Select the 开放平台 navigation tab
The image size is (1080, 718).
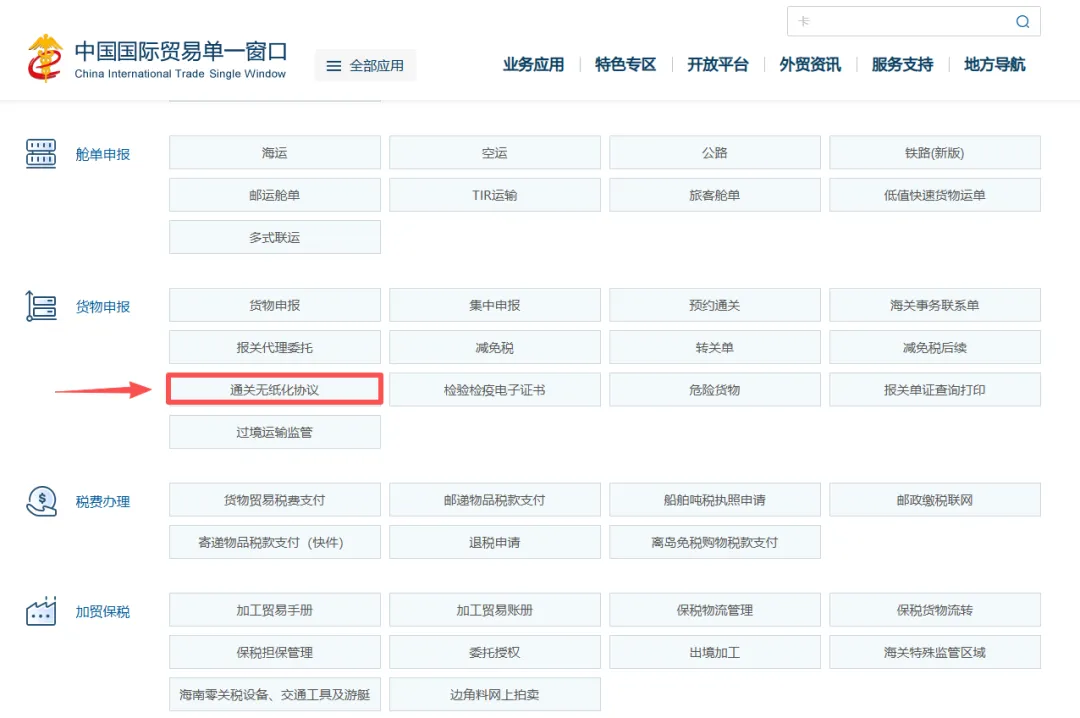click(716, 64)
